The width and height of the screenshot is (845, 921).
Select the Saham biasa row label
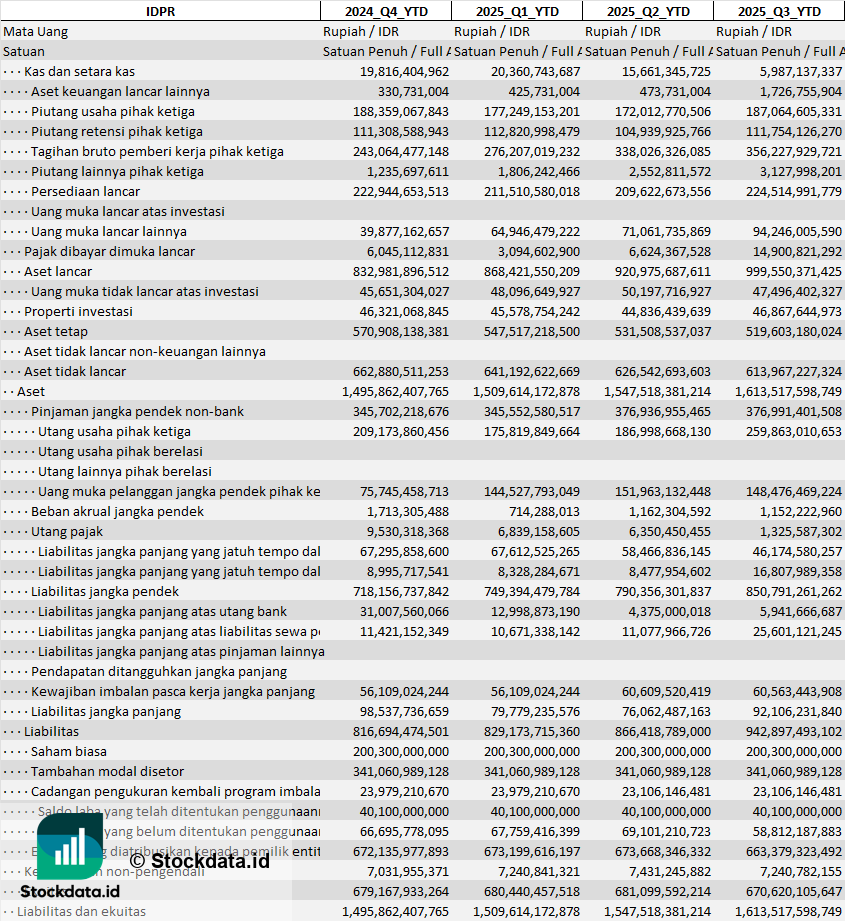click(x=69, y=750)
